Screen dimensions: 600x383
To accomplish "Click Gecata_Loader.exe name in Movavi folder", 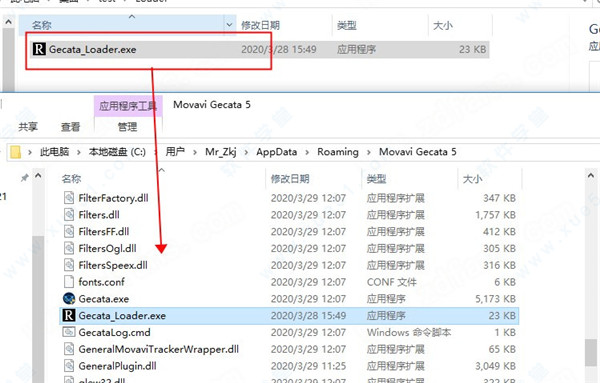I will (x=122, y=316).
